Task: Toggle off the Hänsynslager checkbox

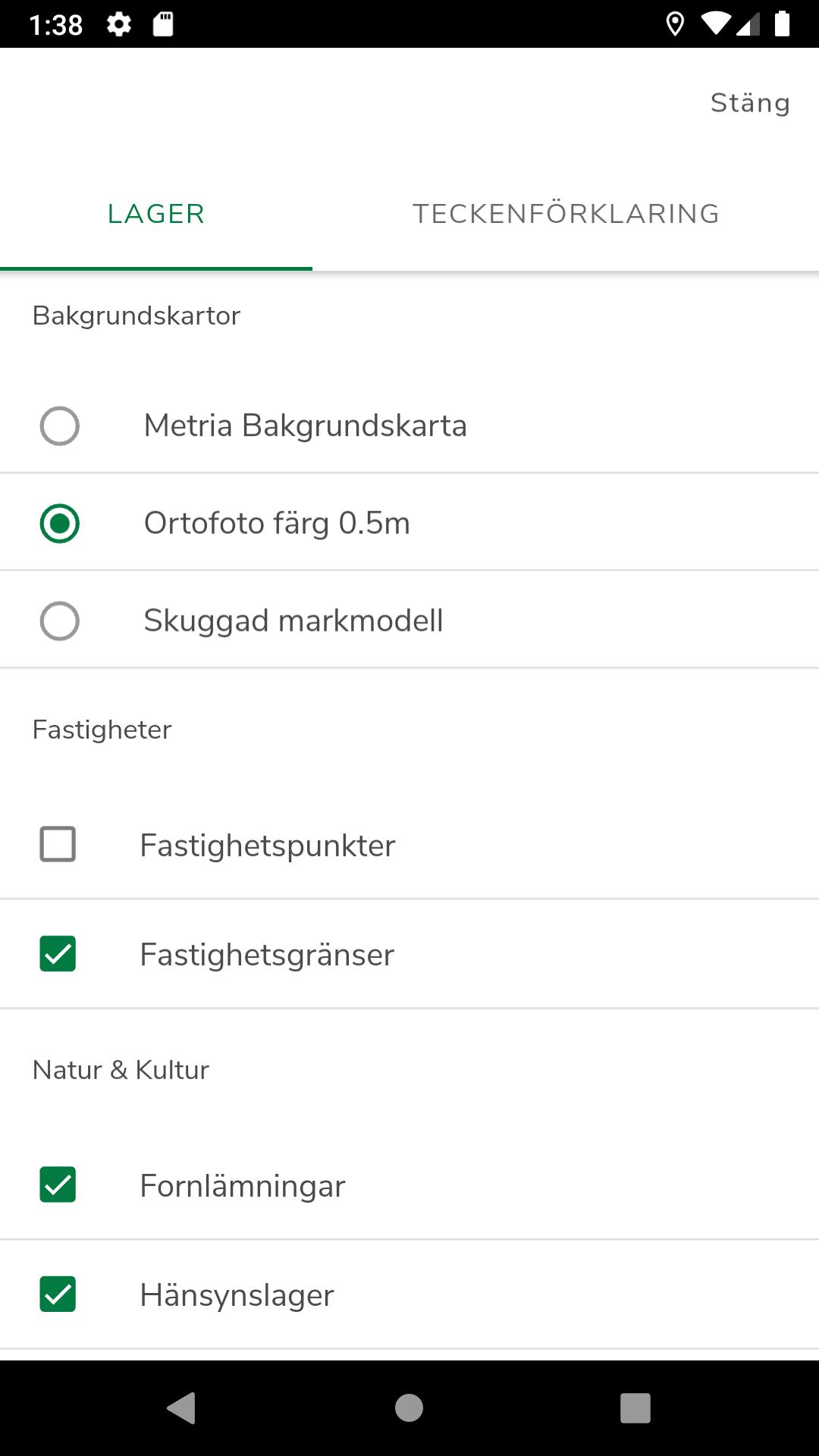Action: point(58,1294)
